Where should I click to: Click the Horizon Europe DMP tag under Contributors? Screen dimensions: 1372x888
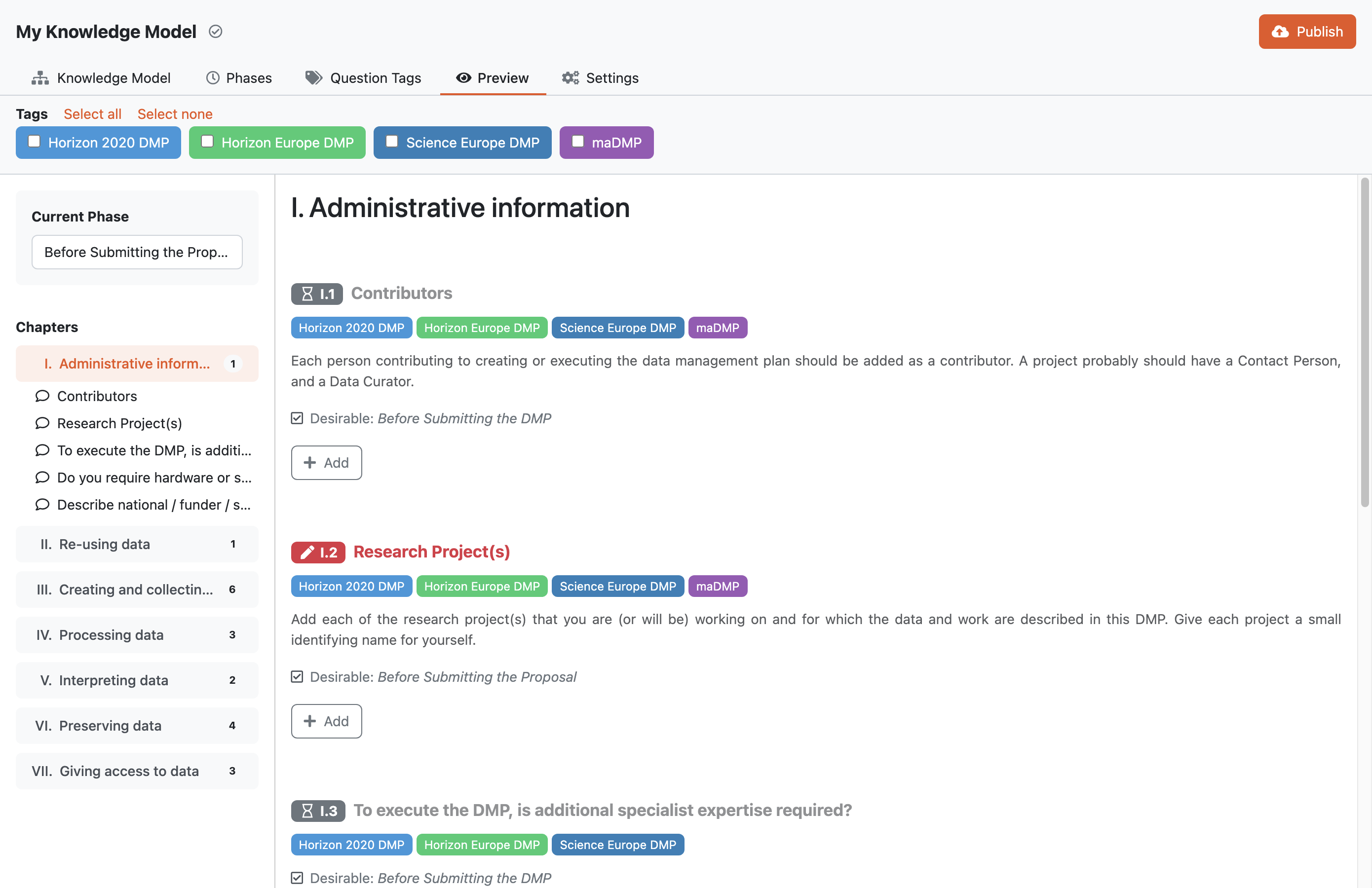tap(482, 328)
